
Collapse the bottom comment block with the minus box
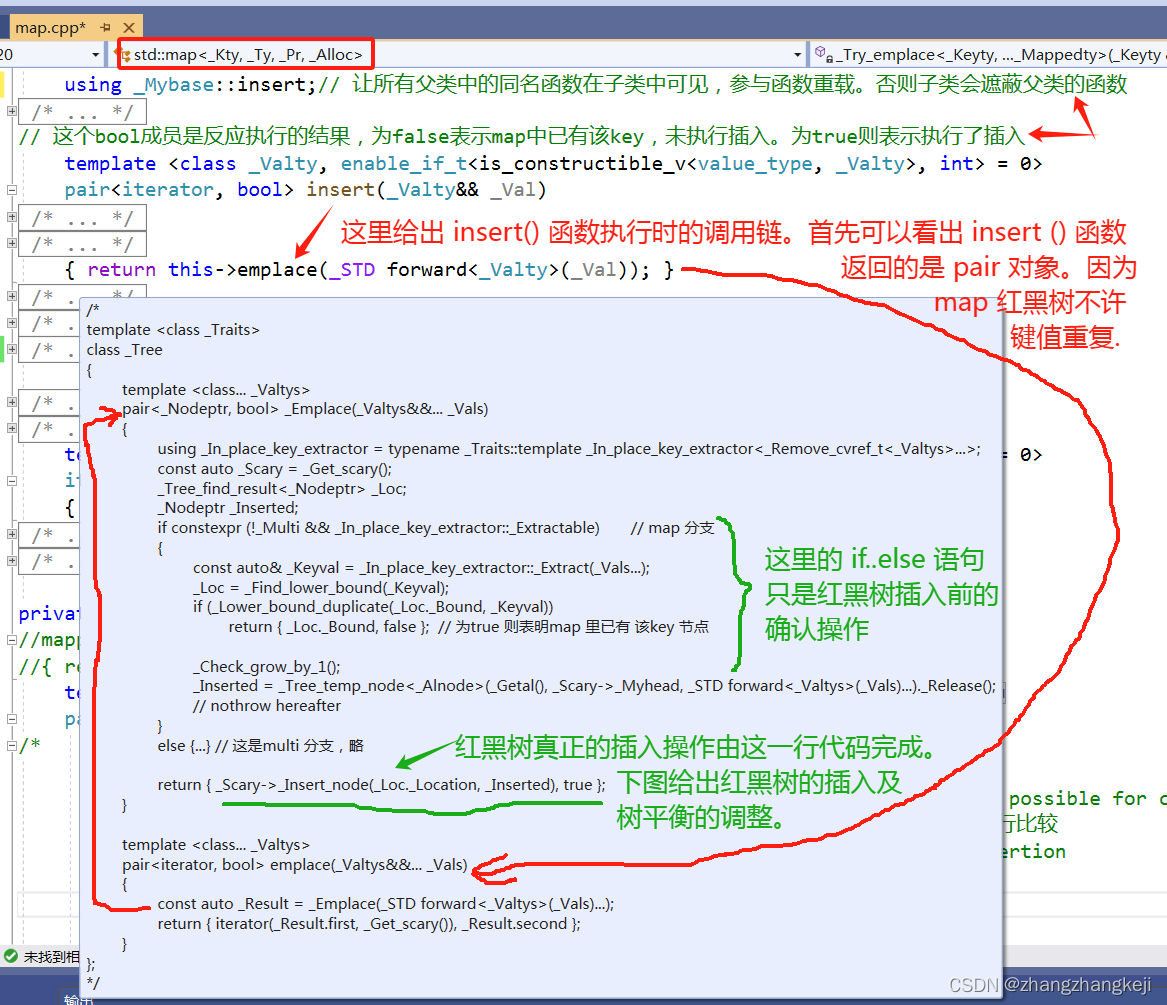(12, 744)
